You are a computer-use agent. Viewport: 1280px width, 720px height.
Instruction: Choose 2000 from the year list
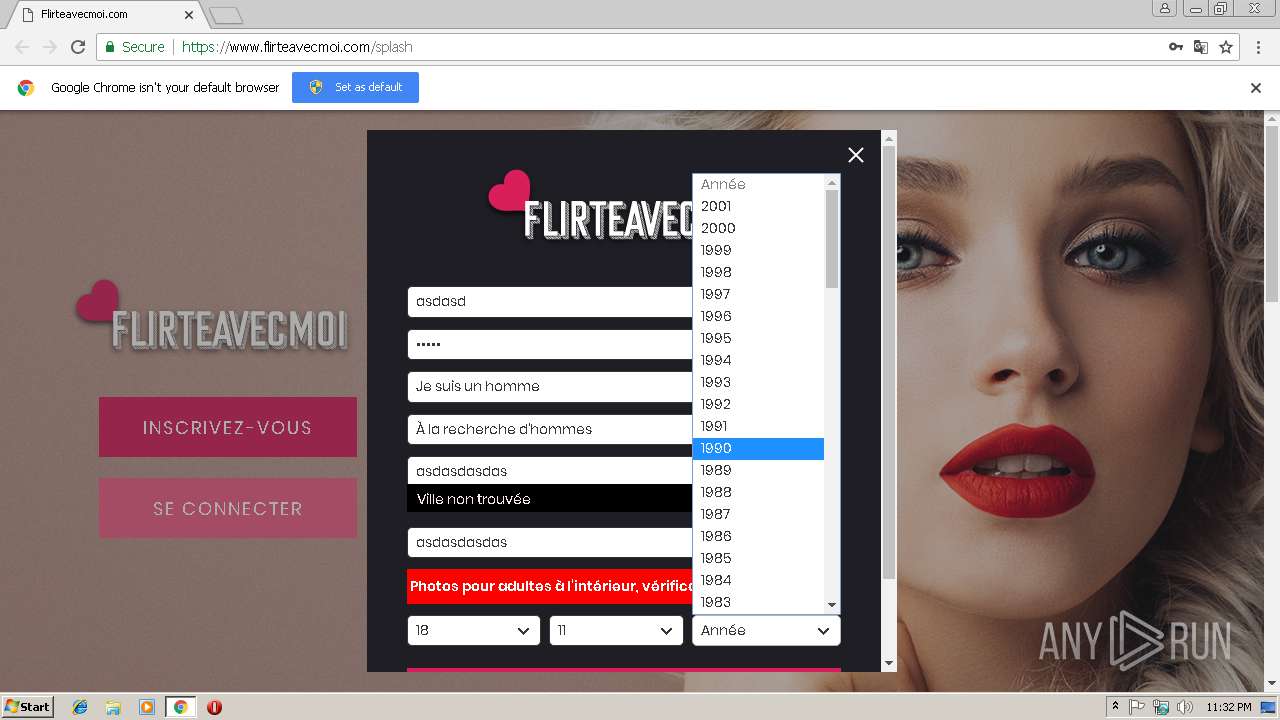[758, 228]
